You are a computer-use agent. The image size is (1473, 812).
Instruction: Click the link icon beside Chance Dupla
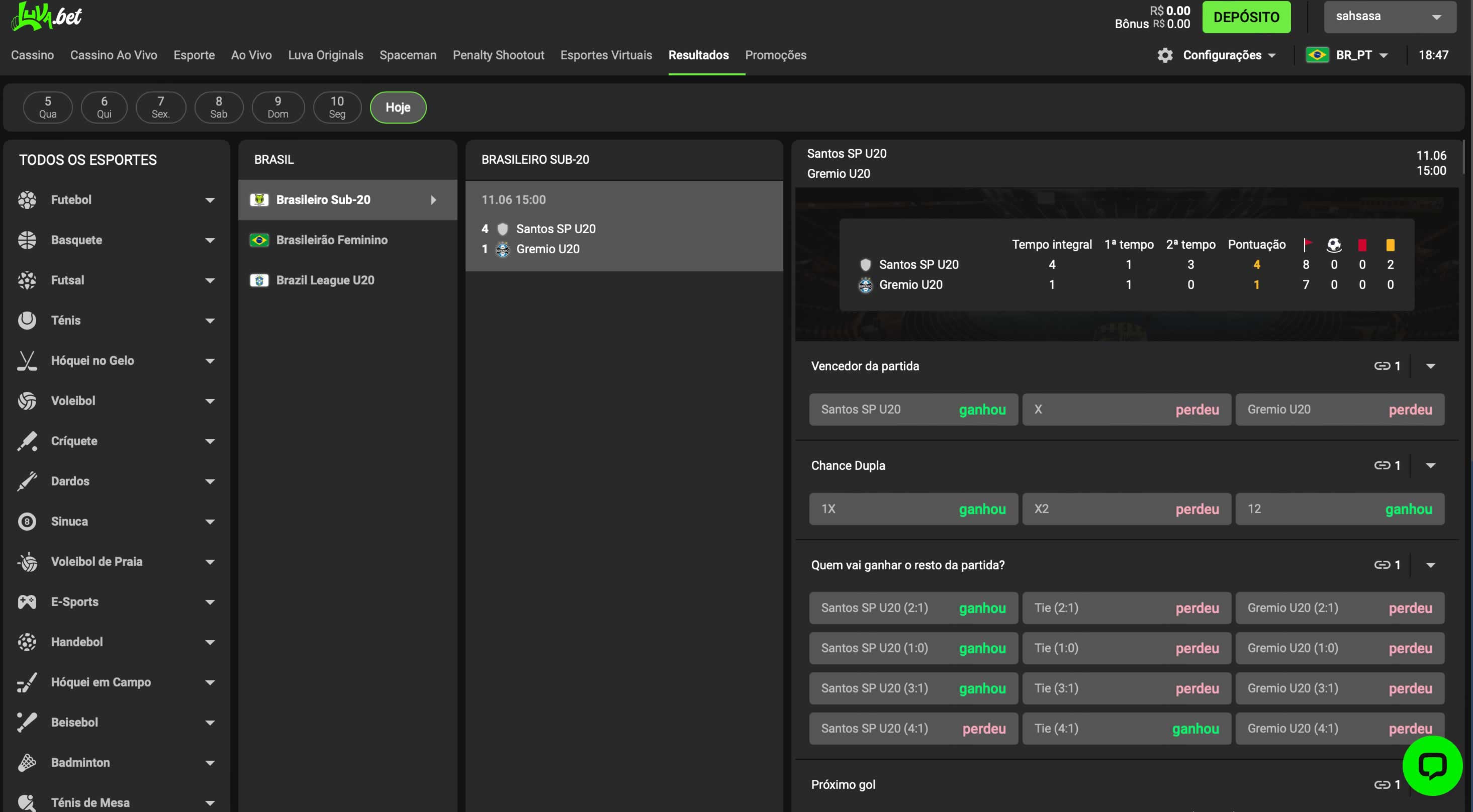pos(1382,466)
